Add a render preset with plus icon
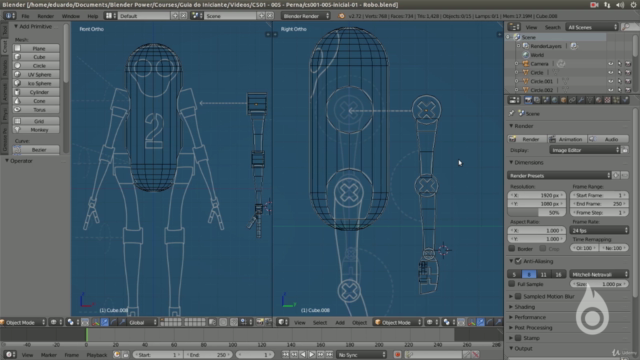Image resolution: width=640 pixels, height=360 pixels. [616, 176]
